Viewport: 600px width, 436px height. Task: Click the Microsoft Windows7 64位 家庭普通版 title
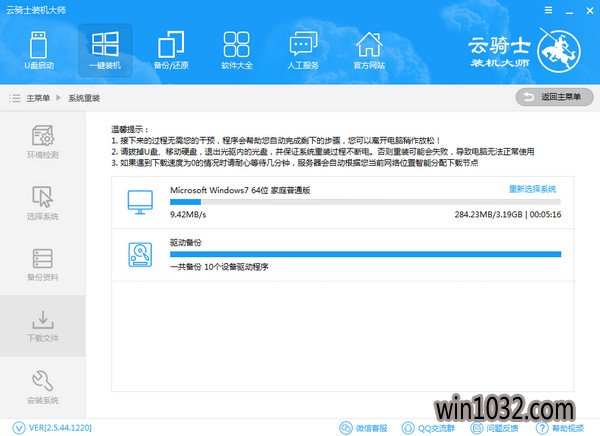[x=240, y=190]
